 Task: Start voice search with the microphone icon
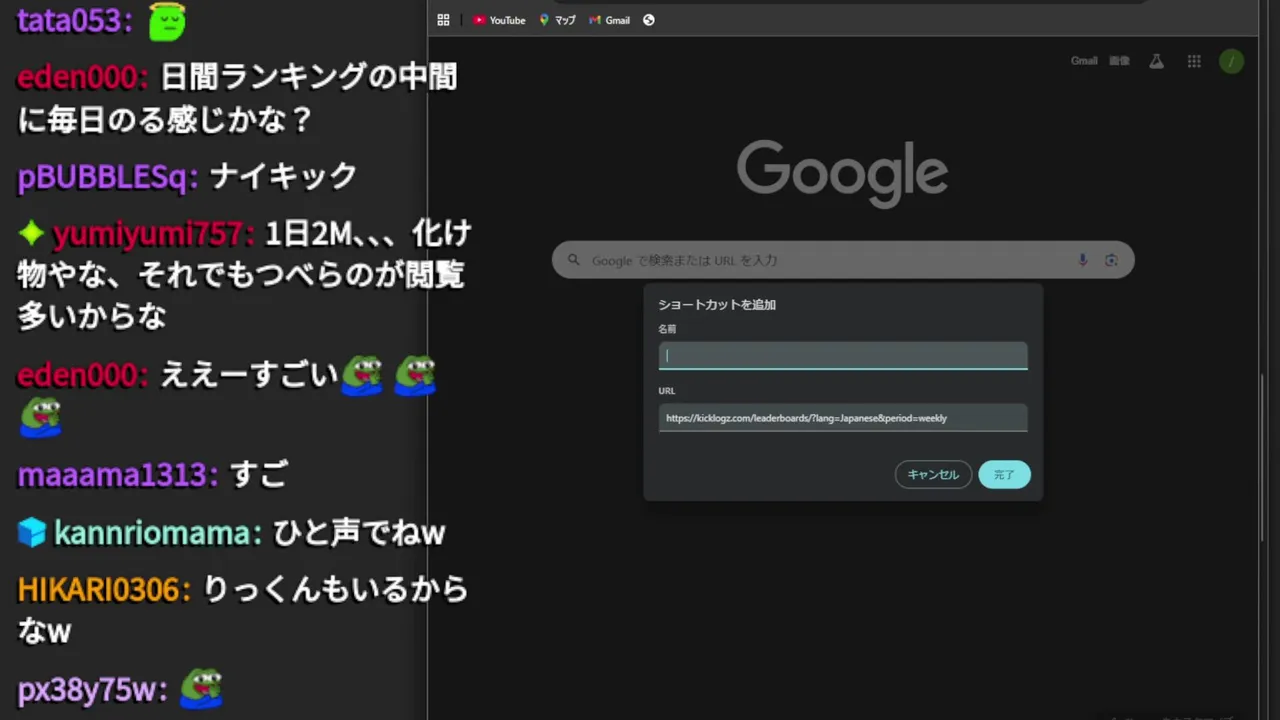tap(1082, 260)
